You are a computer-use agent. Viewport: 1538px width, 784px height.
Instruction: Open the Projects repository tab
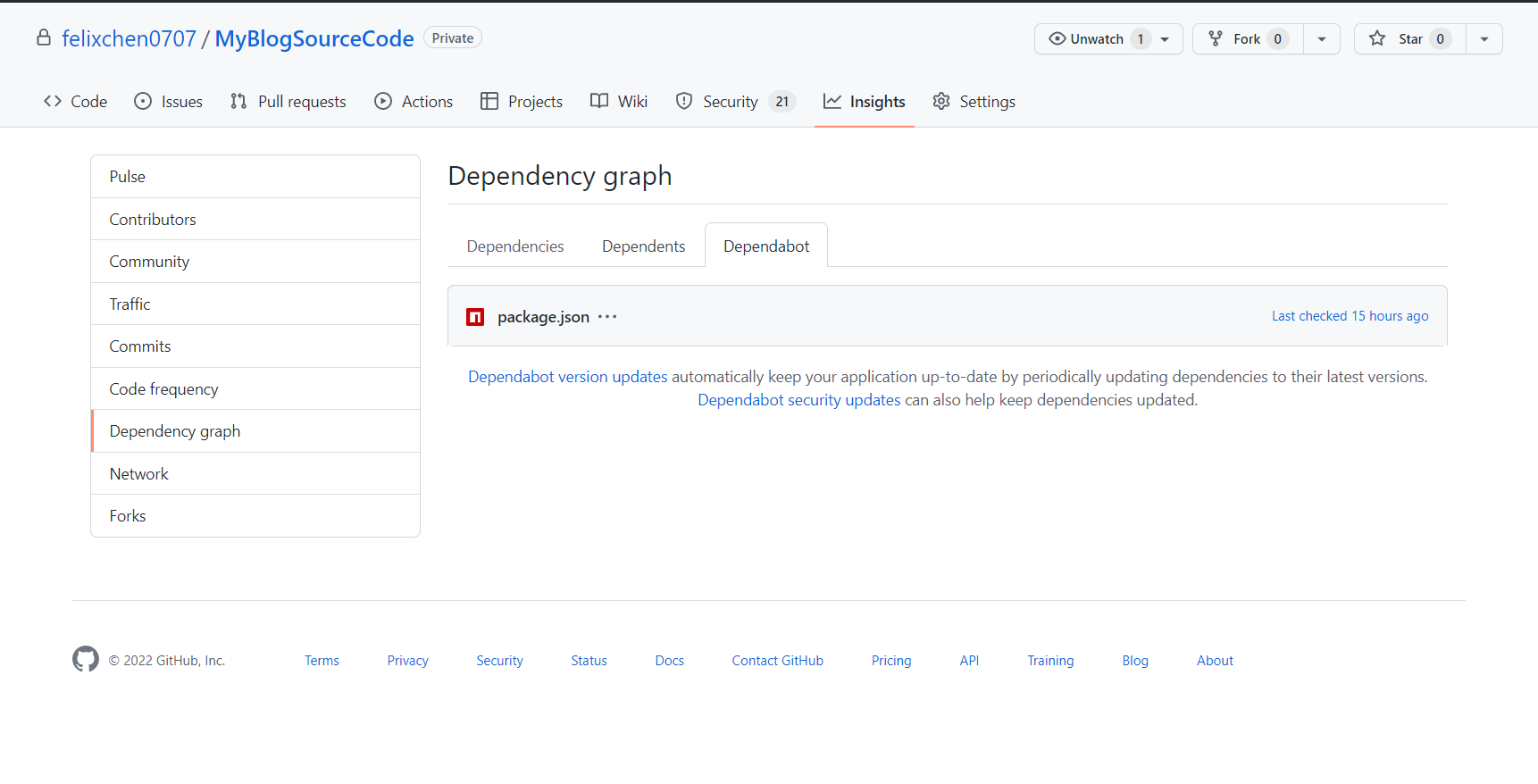(x=522, y=102)
